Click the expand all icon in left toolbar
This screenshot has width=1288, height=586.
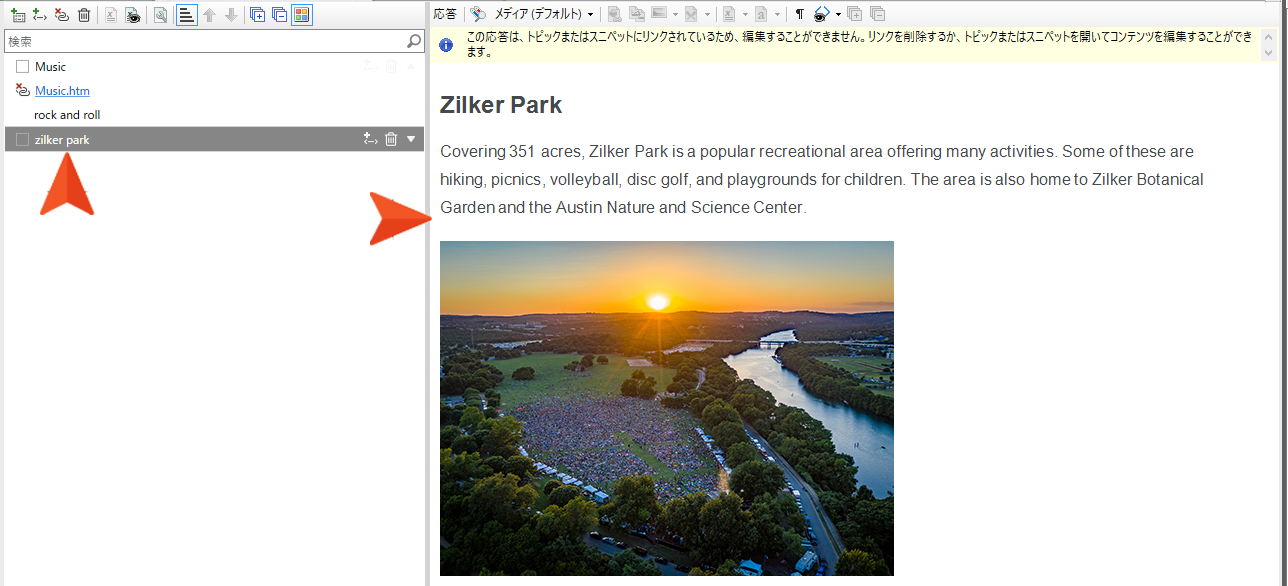coord(257,15)
